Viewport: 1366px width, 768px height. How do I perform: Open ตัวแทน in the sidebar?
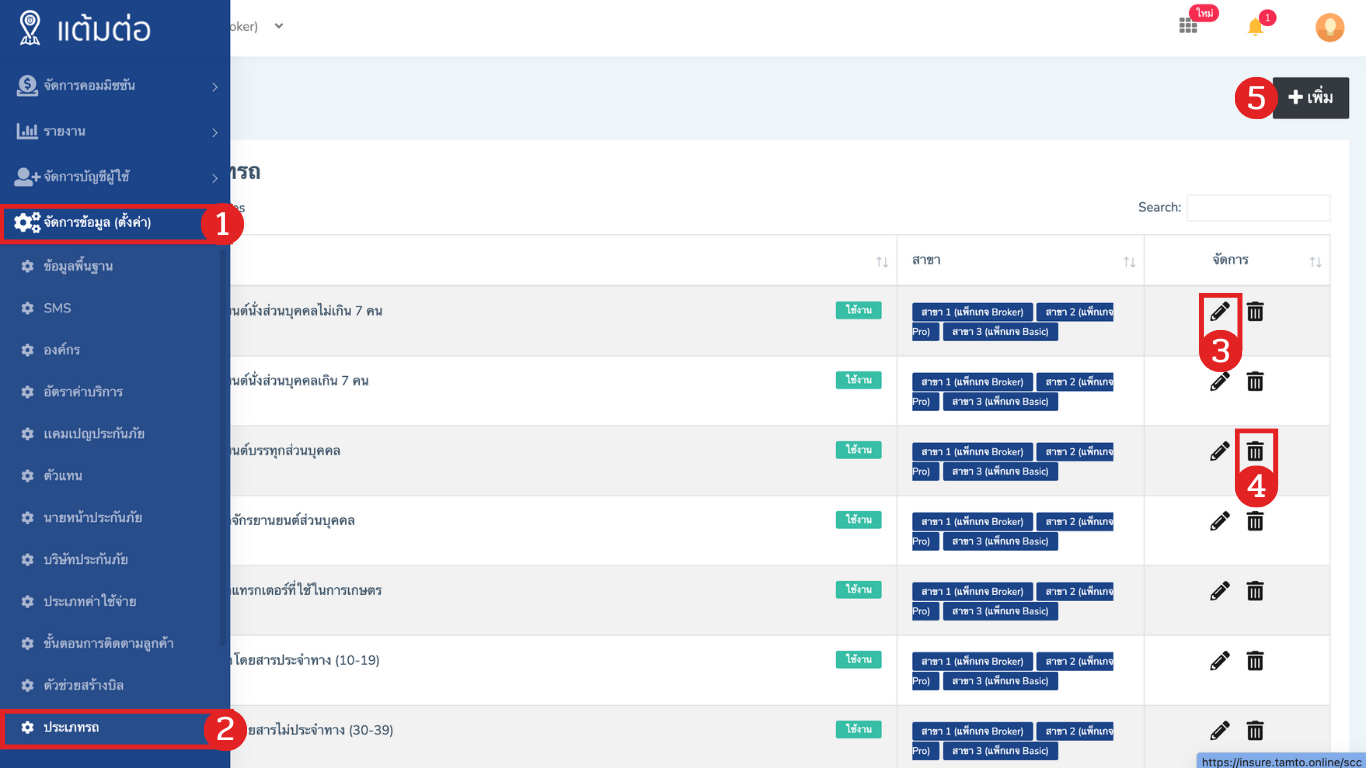click(62, 476)
